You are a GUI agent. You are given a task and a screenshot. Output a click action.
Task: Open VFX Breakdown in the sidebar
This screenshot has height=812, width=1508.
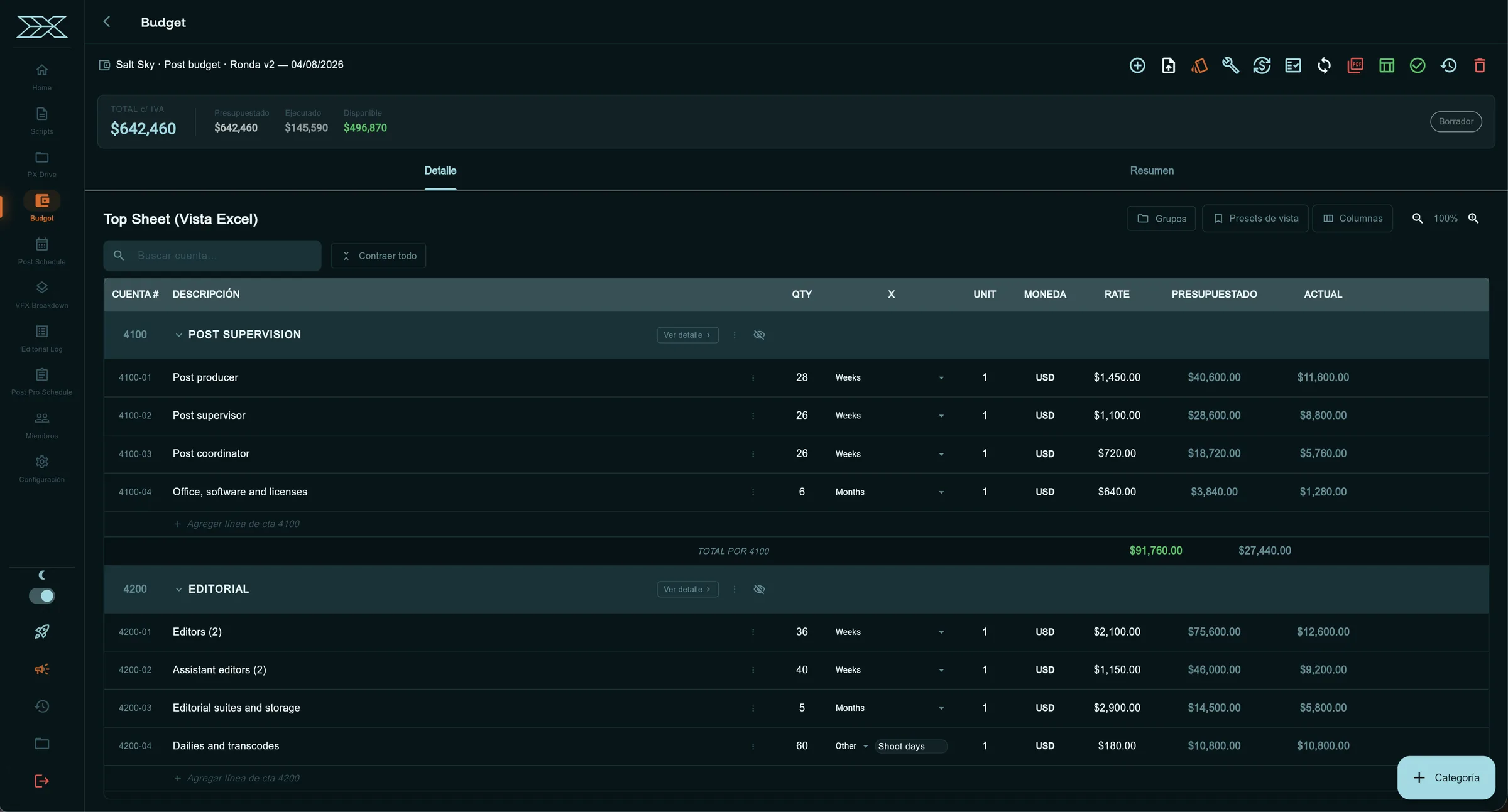(41, 295)
